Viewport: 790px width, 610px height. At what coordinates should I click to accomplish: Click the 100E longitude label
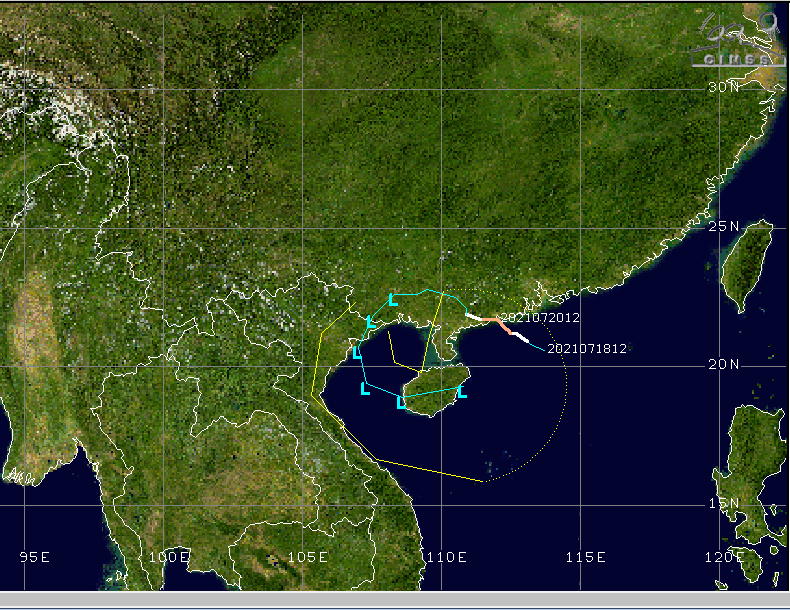(x=169, y=556)
